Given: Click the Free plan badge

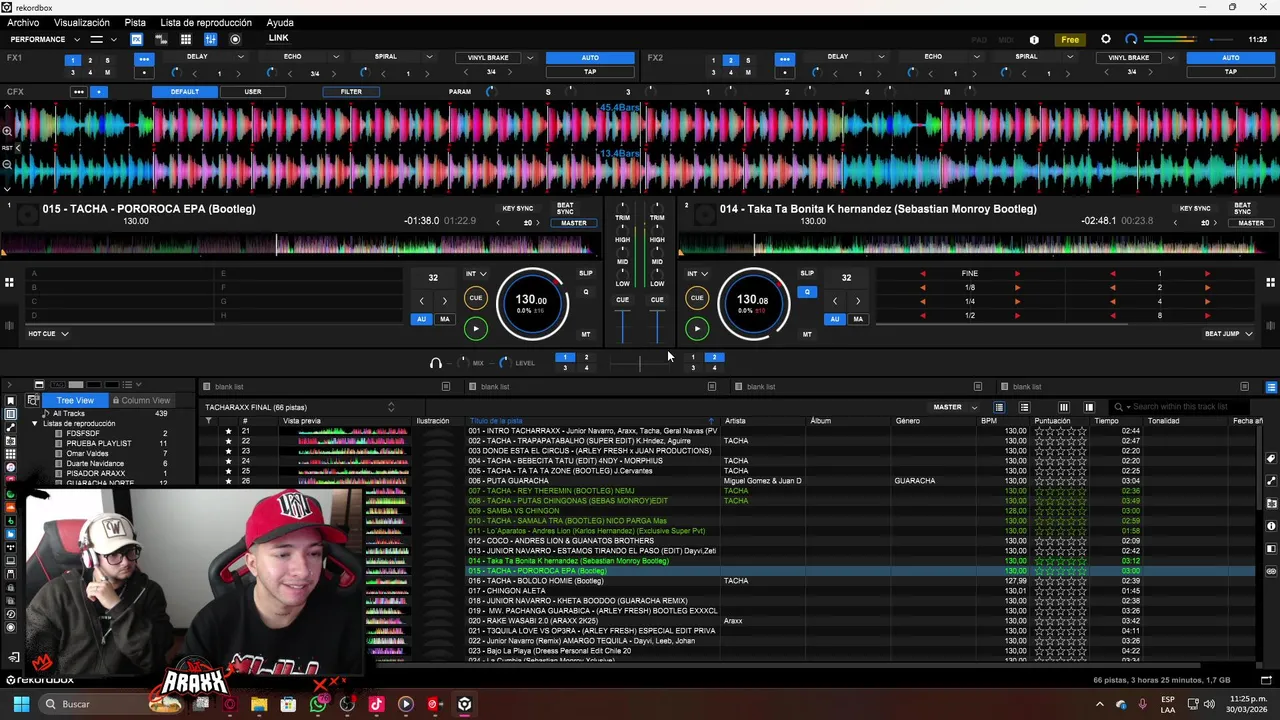Looking at the screenshot, I should point(1070,40).
